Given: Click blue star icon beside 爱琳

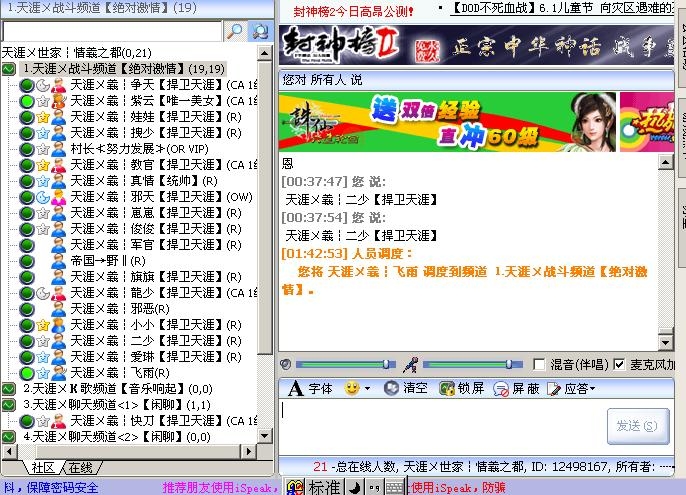Looking at the screenshot, I should tap(42, 357).
